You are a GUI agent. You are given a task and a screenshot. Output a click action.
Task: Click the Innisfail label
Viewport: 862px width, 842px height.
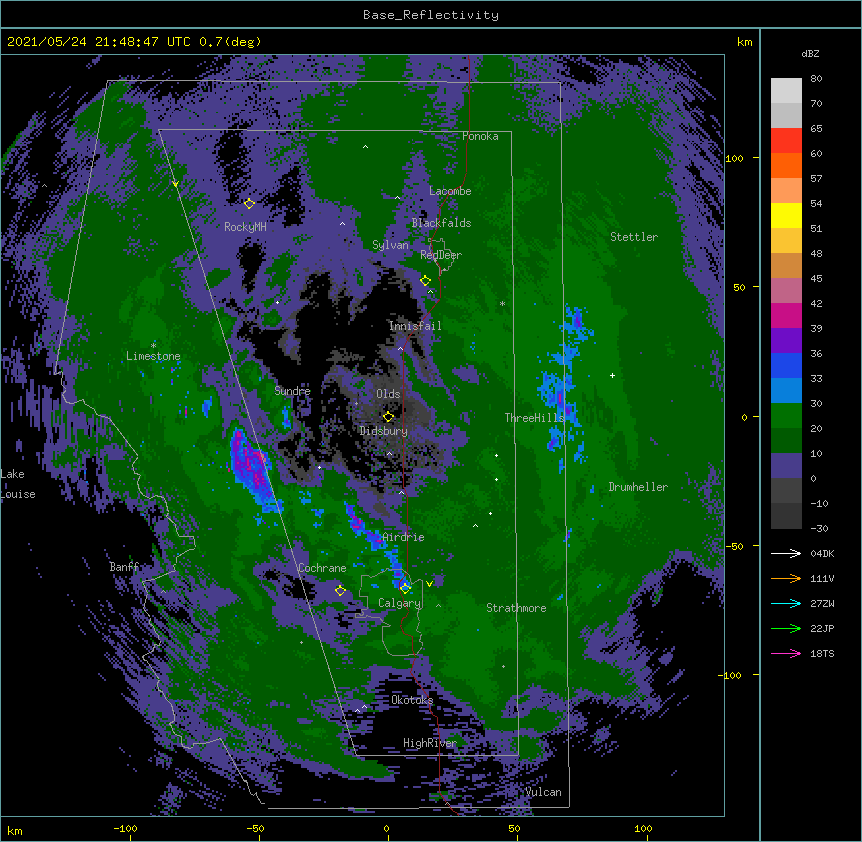(415, 326)
